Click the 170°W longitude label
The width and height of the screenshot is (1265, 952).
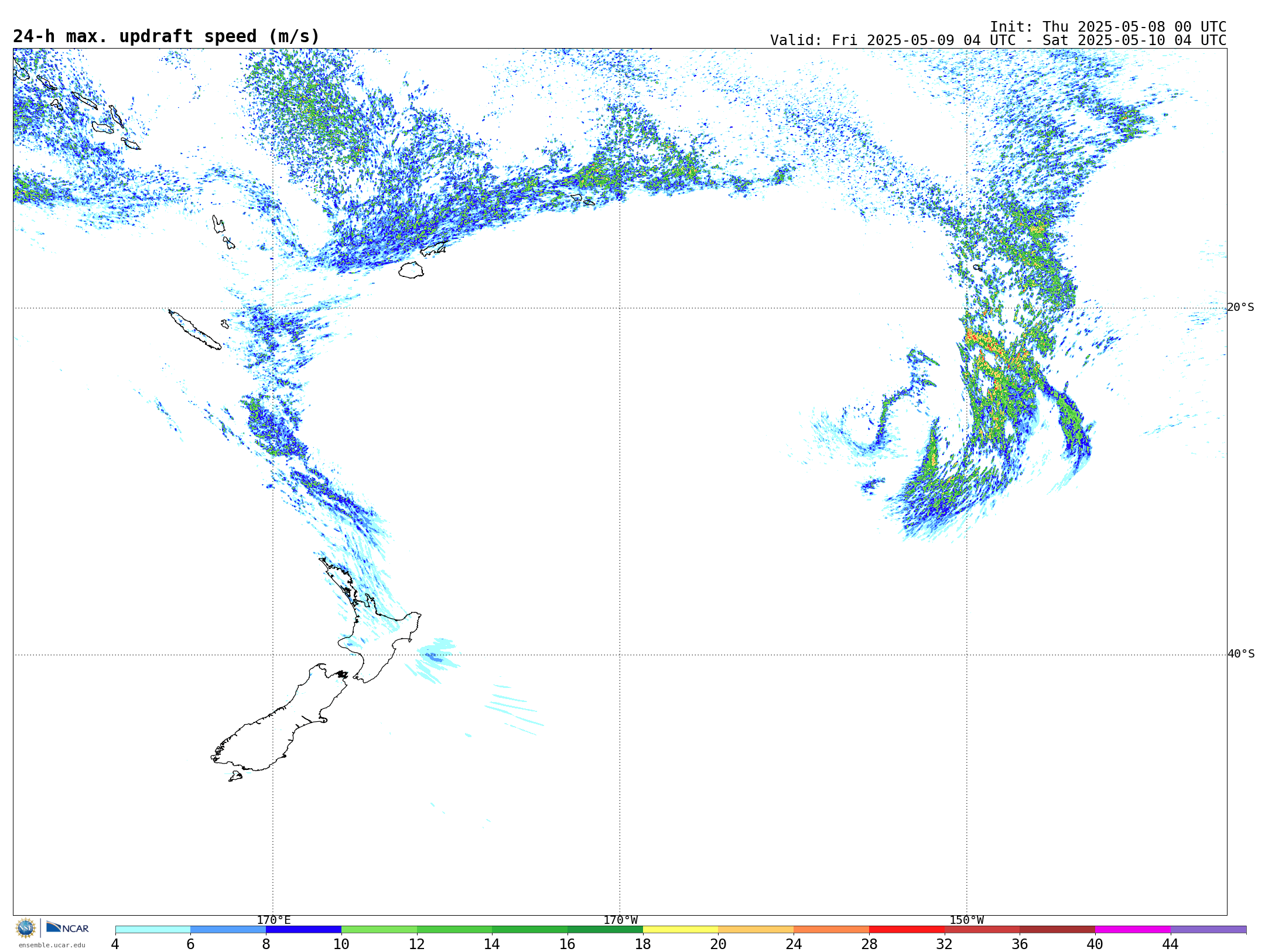(621, 920)
